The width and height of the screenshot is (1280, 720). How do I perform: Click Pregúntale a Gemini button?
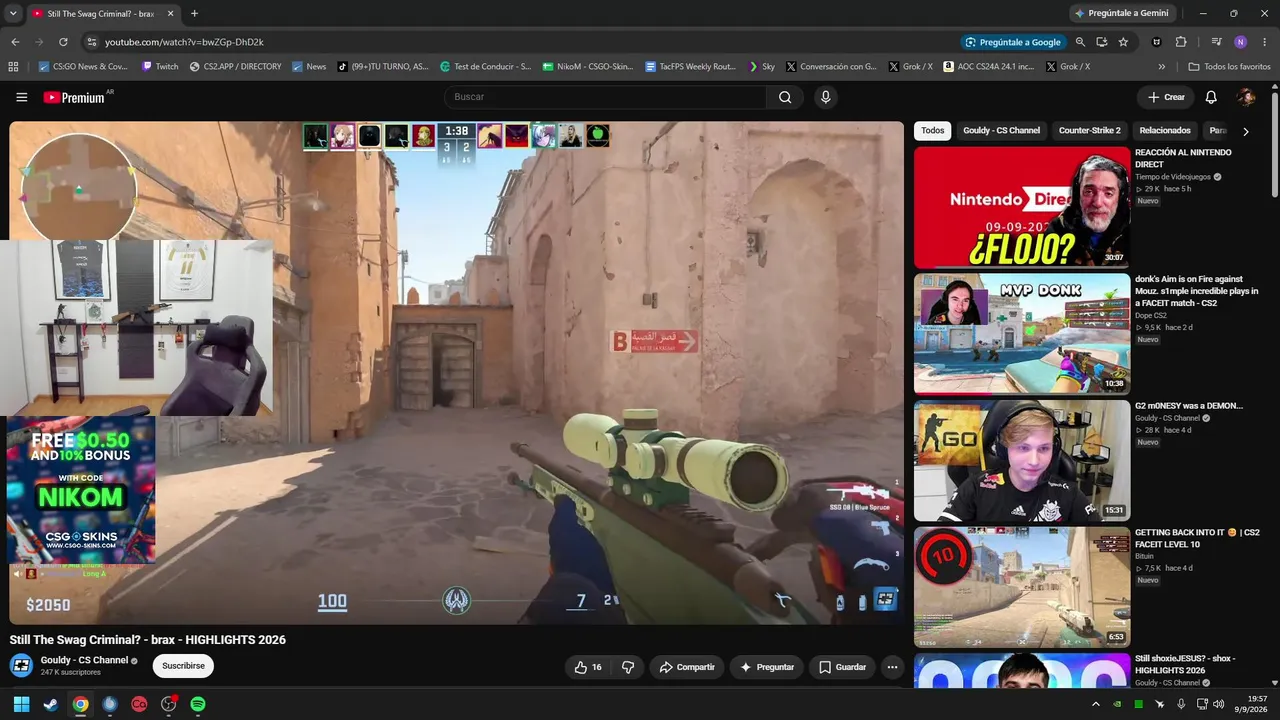click(1120, 13)
